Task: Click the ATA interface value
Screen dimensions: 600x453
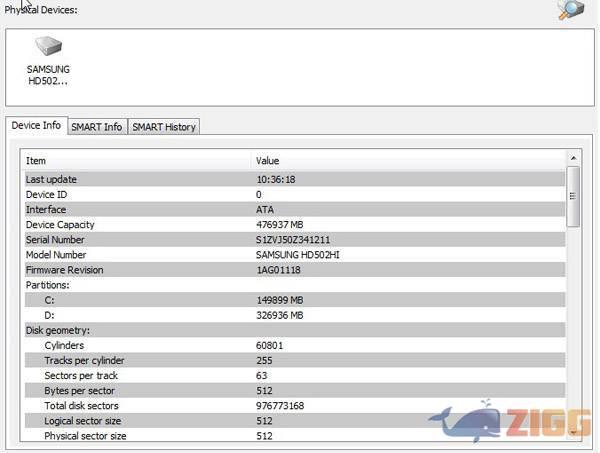Action: (x=265, y=210)
